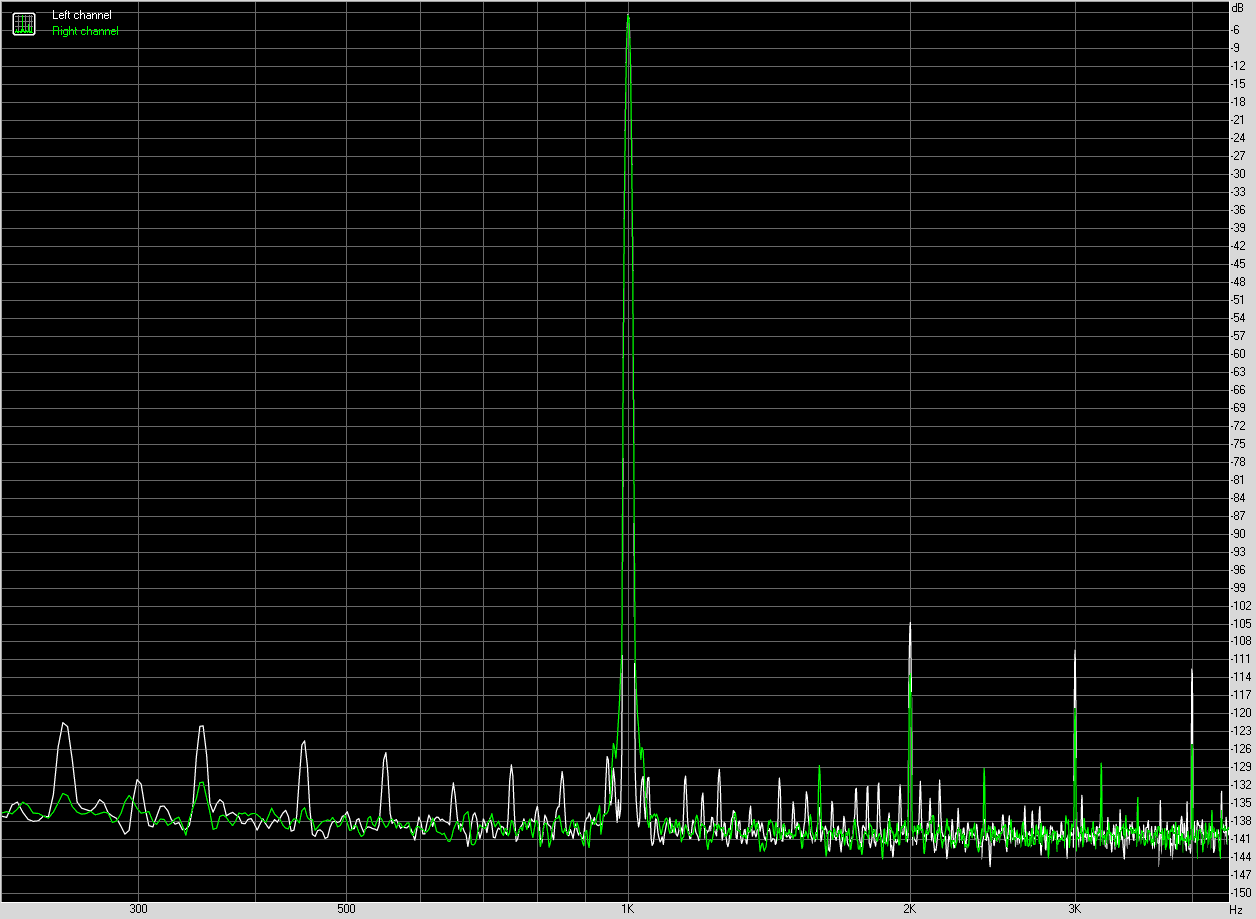Click the '-105' dB scale value
The width and height of the screenshot is (1256, 919).
click(x=1241, y=623)
